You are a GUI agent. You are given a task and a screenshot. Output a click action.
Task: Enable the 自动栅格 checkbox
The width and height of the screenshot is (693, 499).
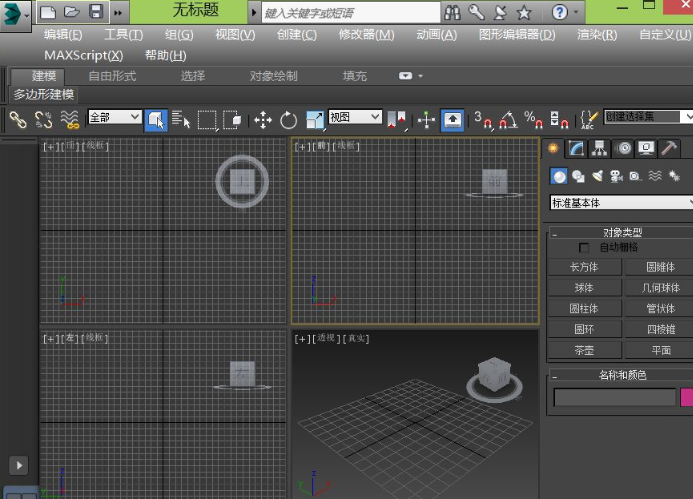tap(583, 248)
